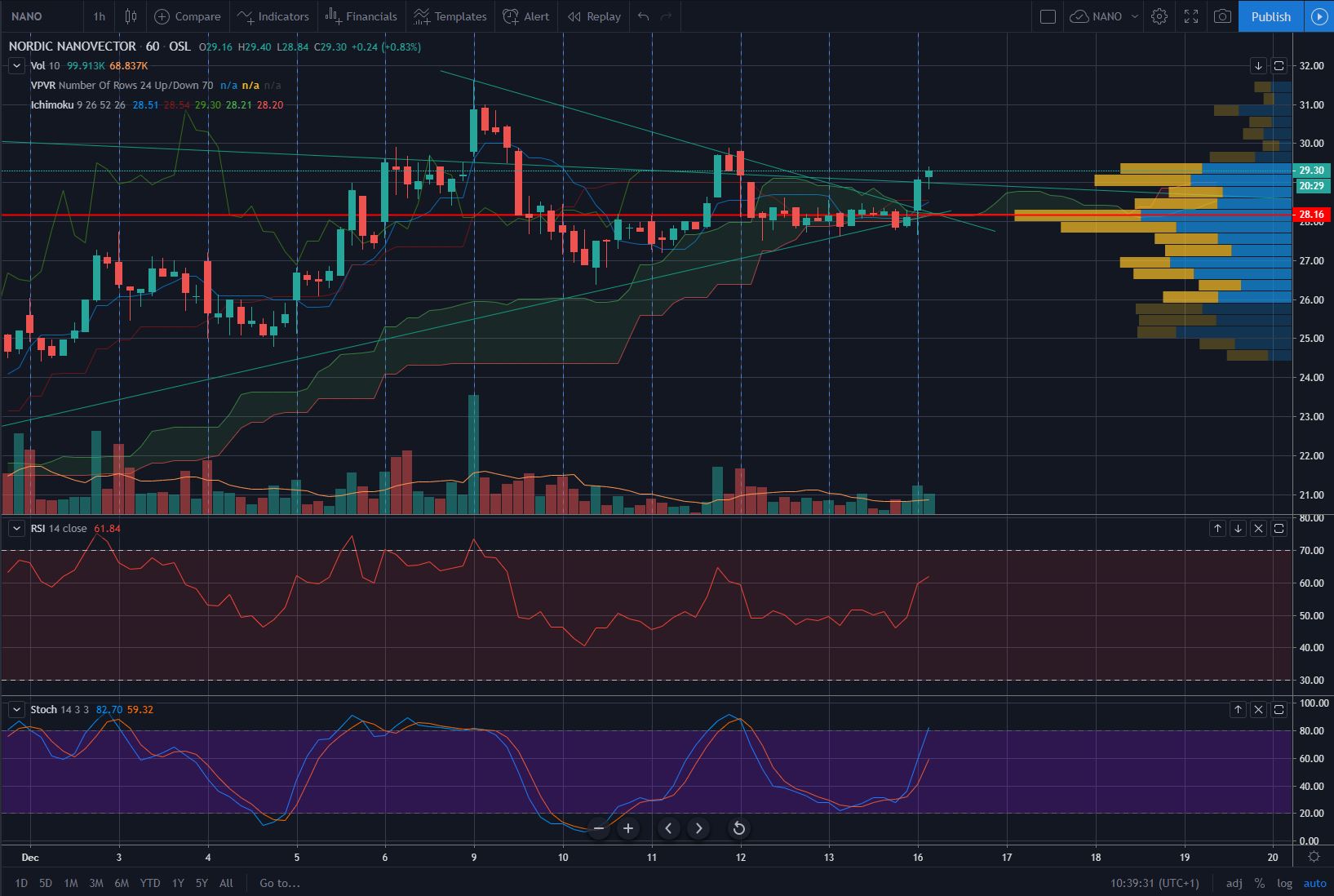Move Stoch pane up
1334x896 pixels.
pos(1238,710)
